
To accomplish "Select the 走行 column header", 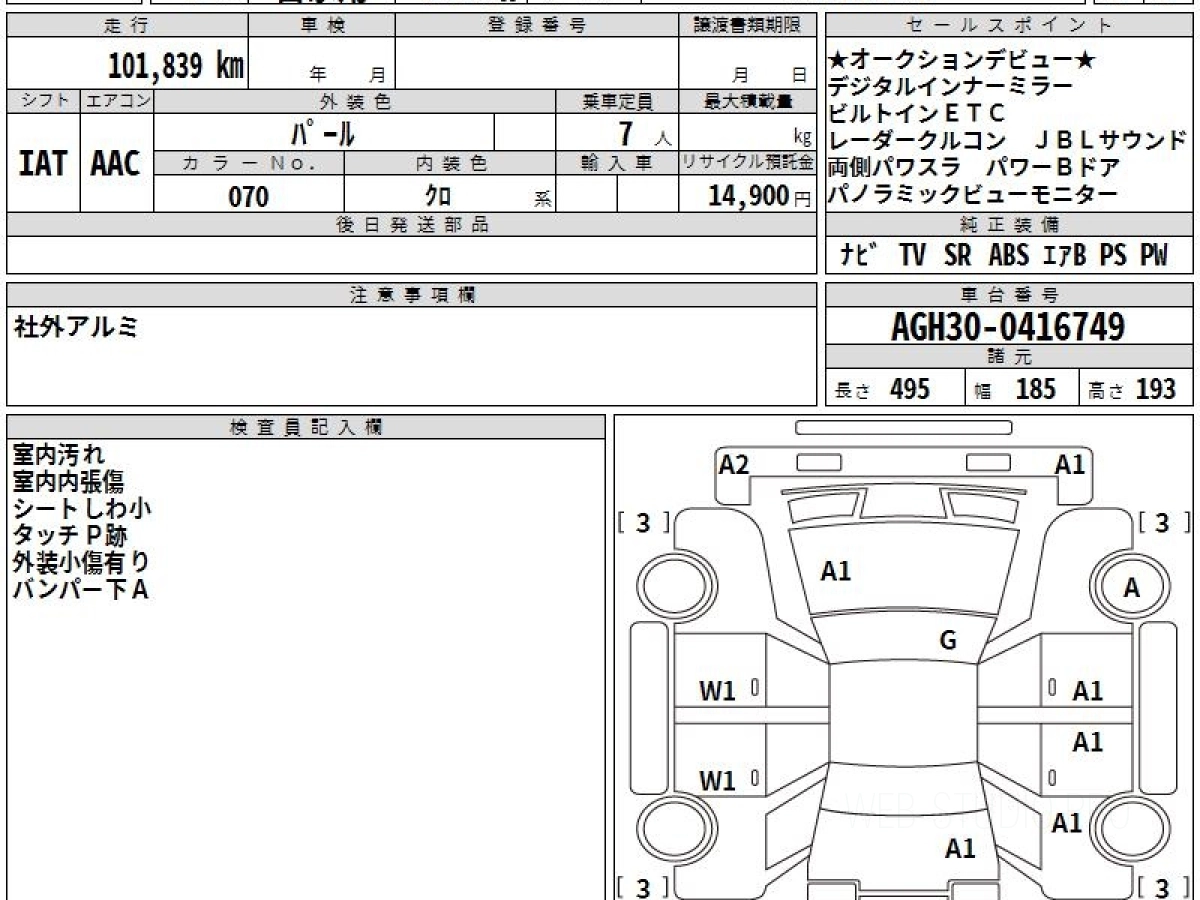I will pos(126,26).
